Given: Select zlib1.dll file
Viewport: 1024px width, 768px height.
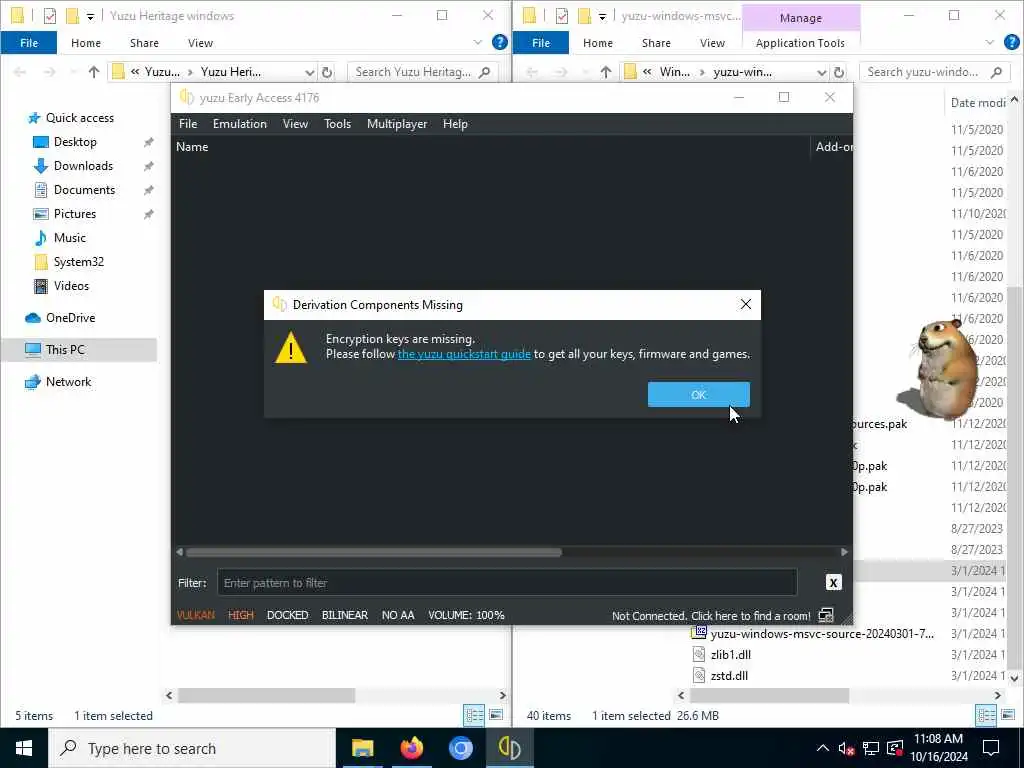Looking at the screenshot, I should click(730, 654).
